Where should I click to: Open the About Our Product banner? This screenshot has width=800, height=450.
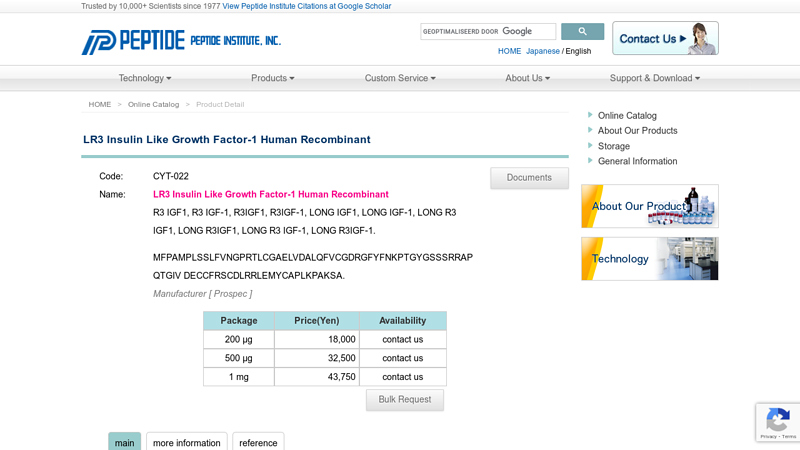(649, 206)
